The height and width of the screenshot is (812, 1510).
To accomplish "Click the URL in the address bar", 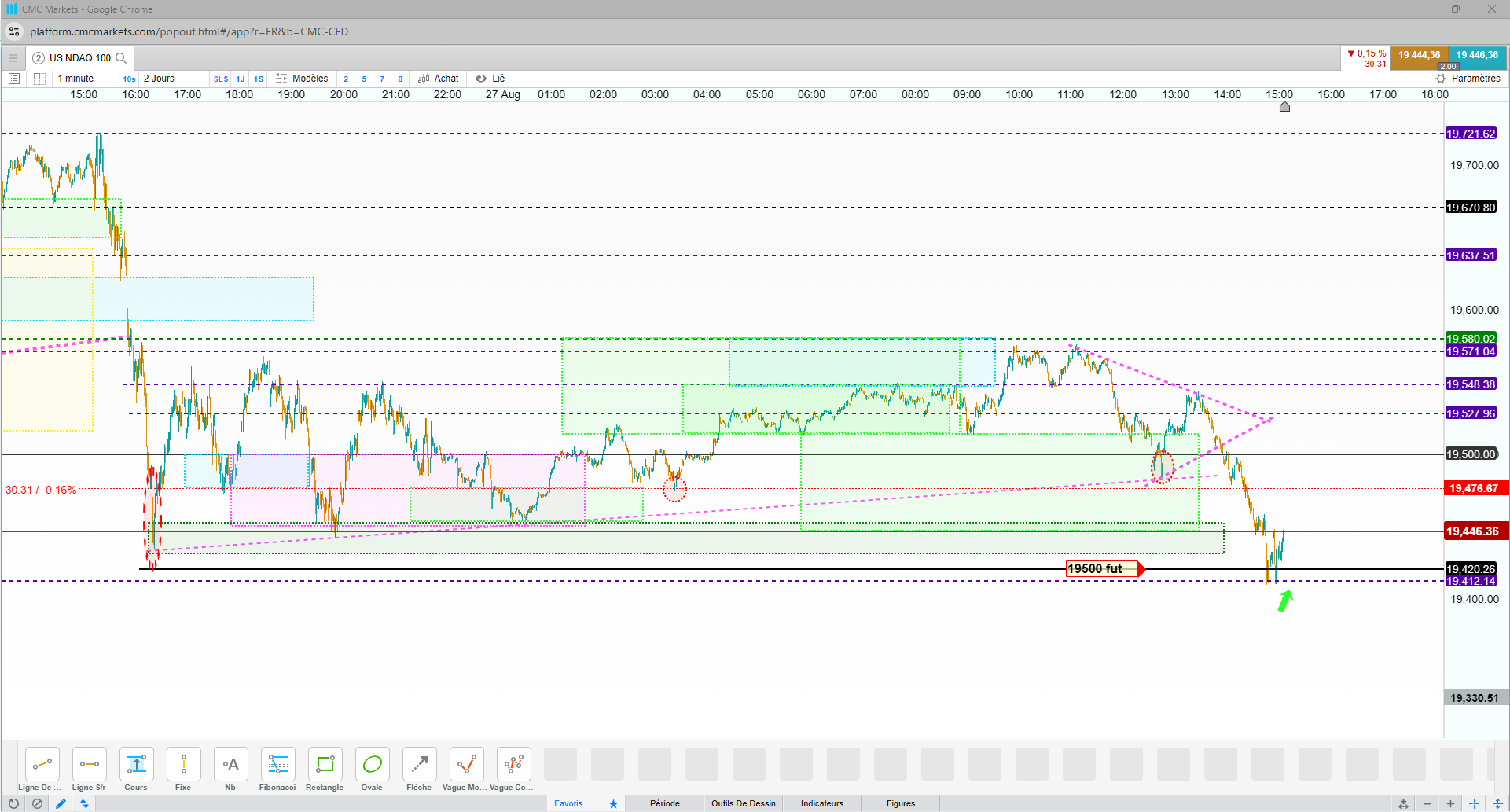I will (189, 31).
